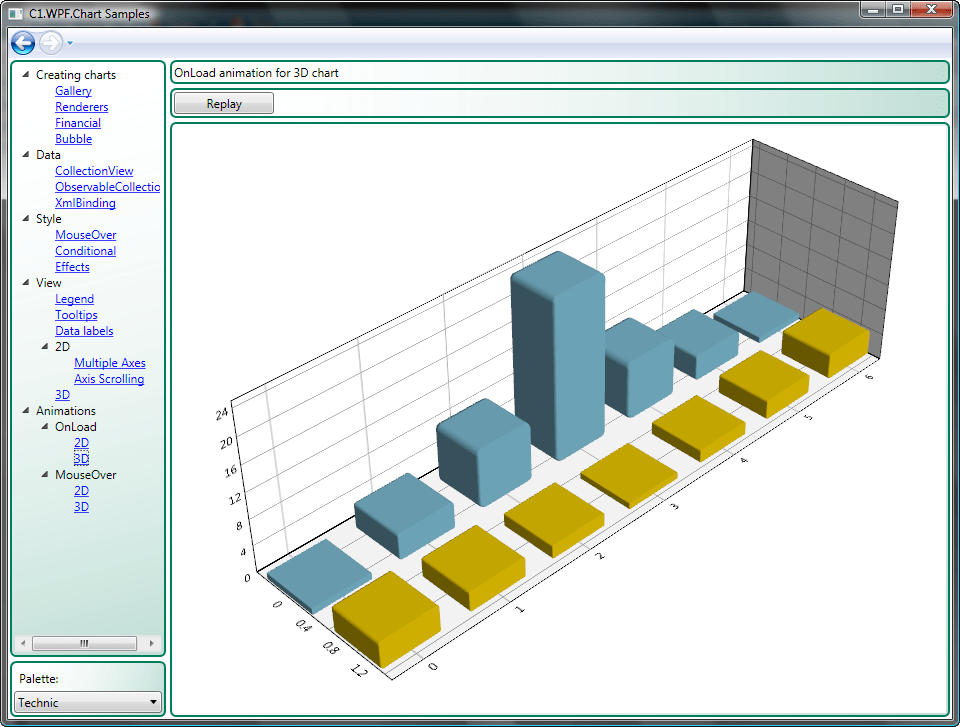Click the right arrow of the tree scrollbar
The width and height of the screenshot is (960, 727).
click(152, 643)
